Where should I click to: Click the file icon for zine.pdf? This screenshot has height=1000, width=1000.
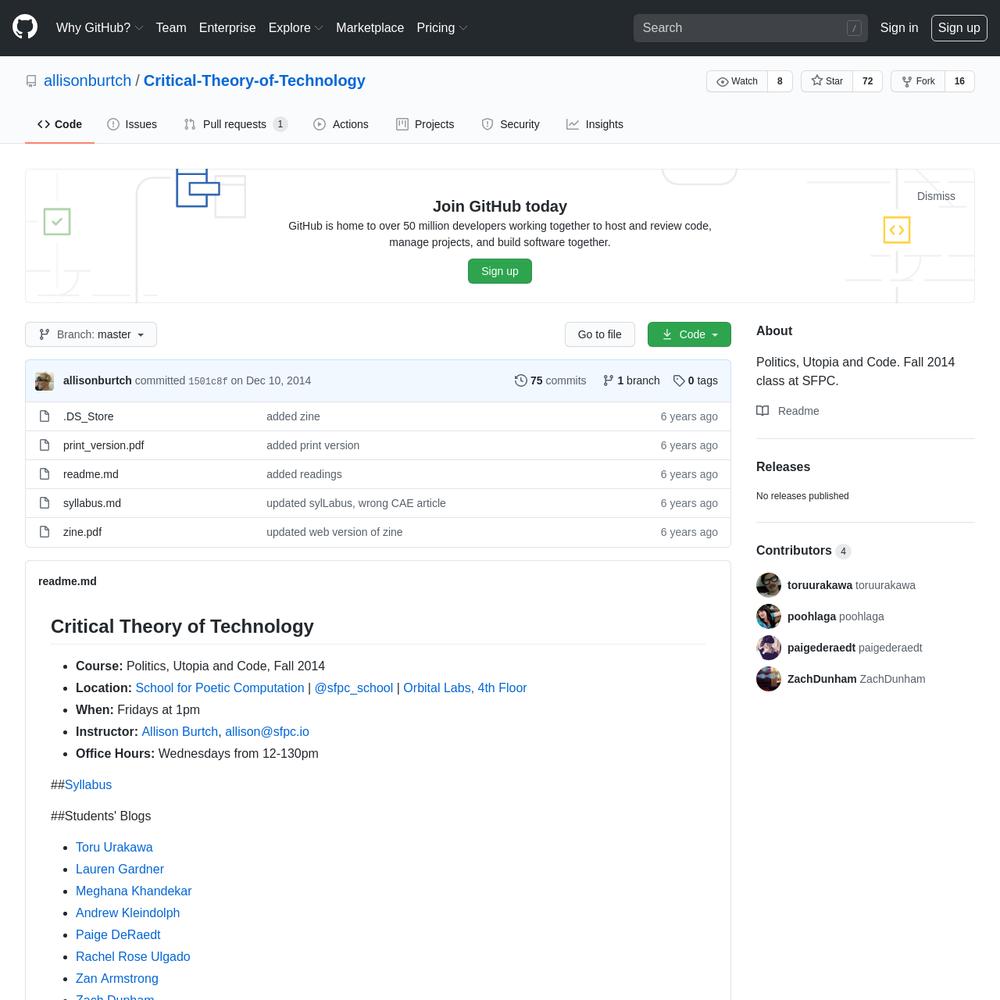coord(44,532)
